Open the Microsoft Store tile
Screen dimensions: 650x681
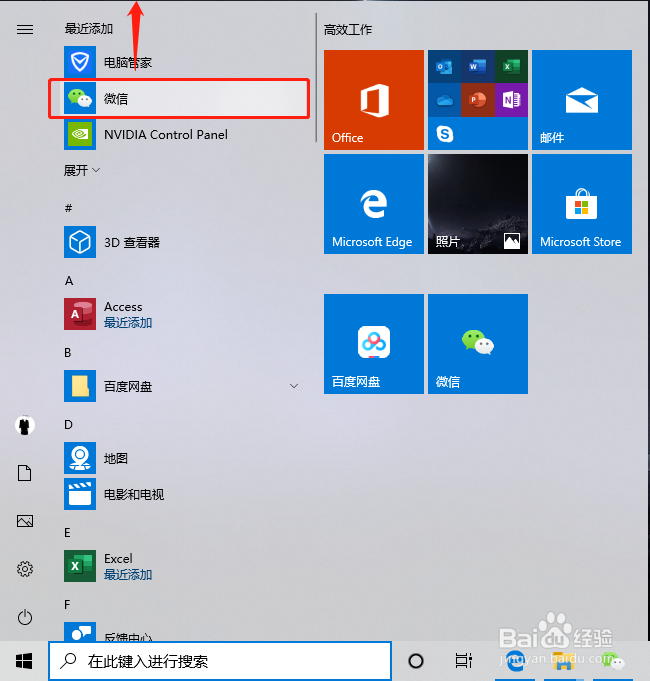click(582, 204)
